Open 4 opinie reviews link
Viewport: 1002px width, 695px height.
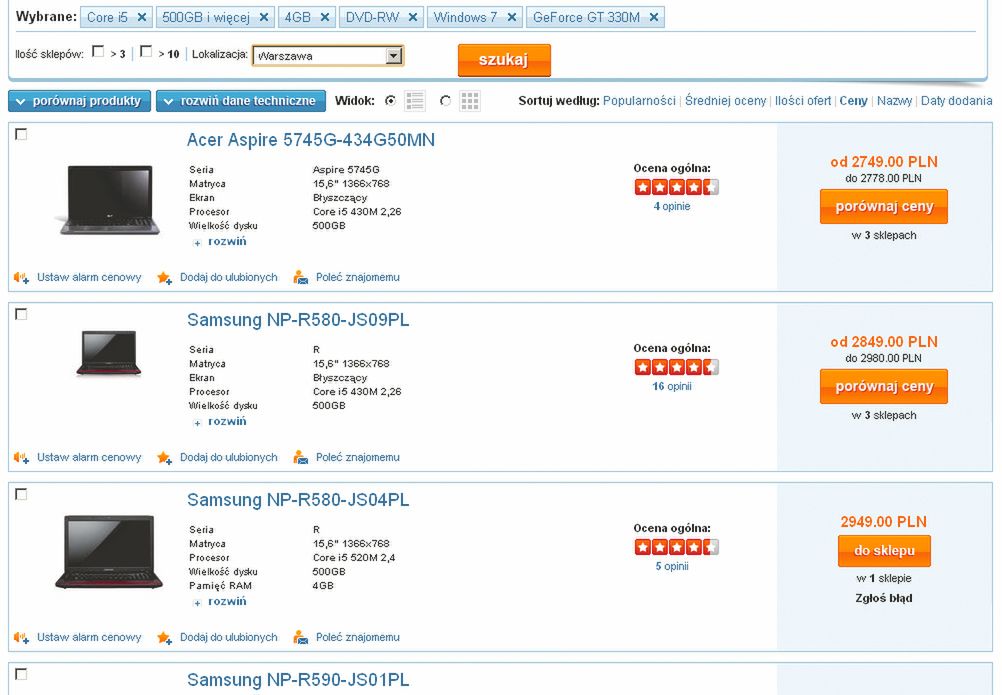[672, 206]
